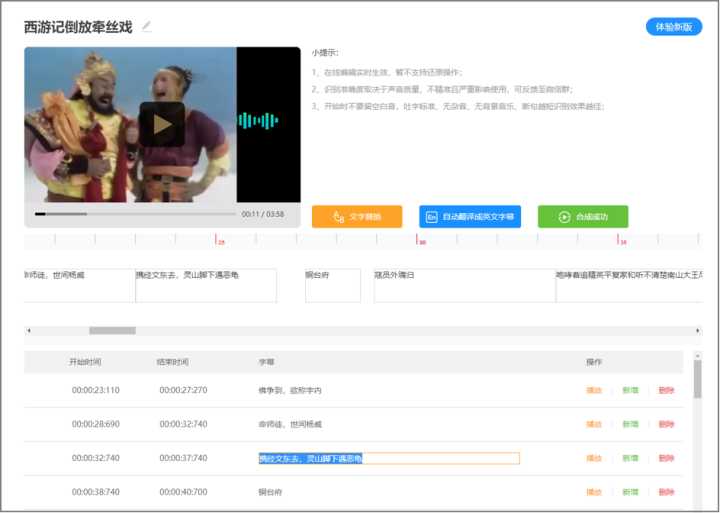Delete the subtitle row starting 00:00:23:110
The width and height of the screenshot is (720, 513).
tap(666, 390)
